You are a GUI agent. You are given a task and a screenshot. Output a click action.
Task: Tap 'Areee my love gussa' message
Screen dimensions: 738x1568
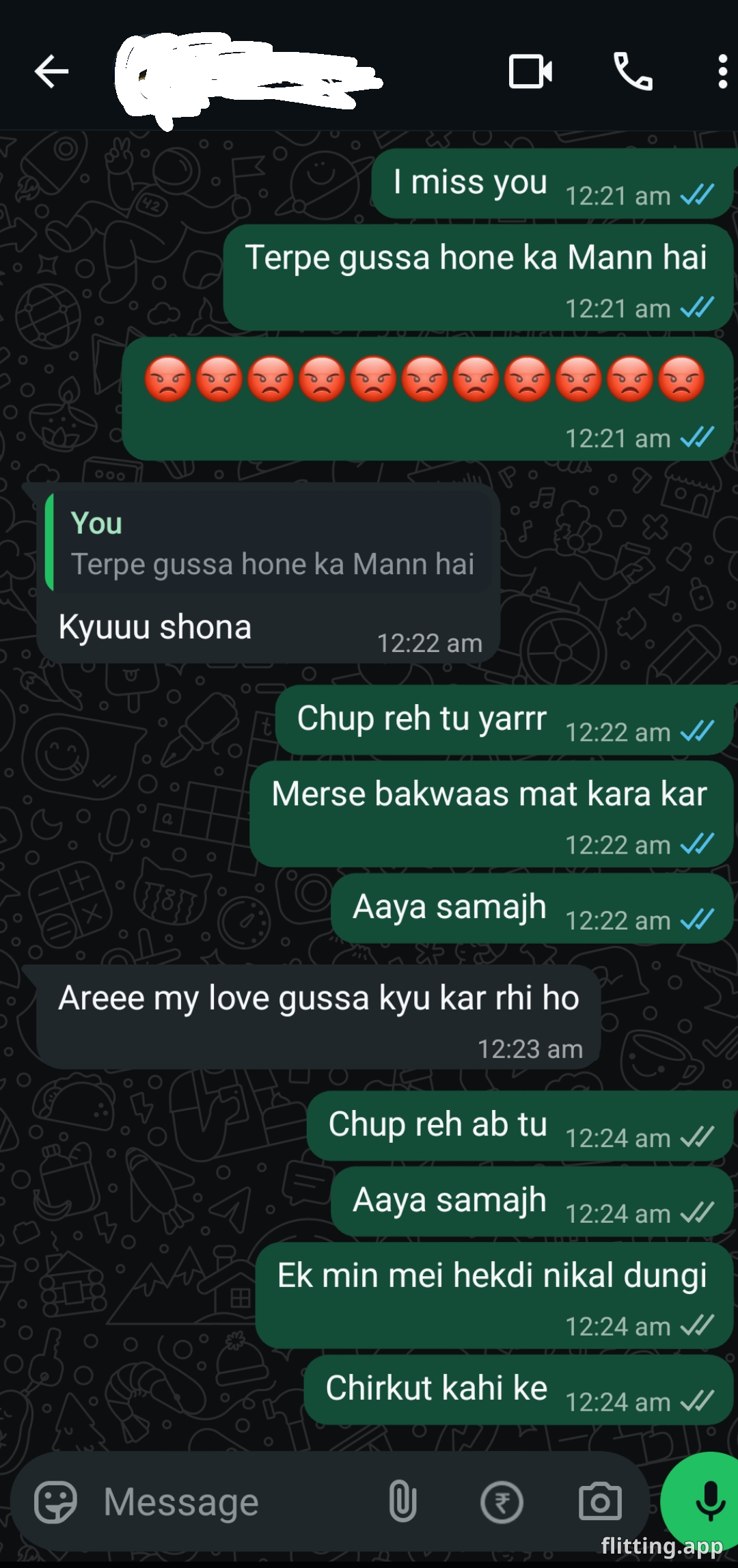point(318,1016)
